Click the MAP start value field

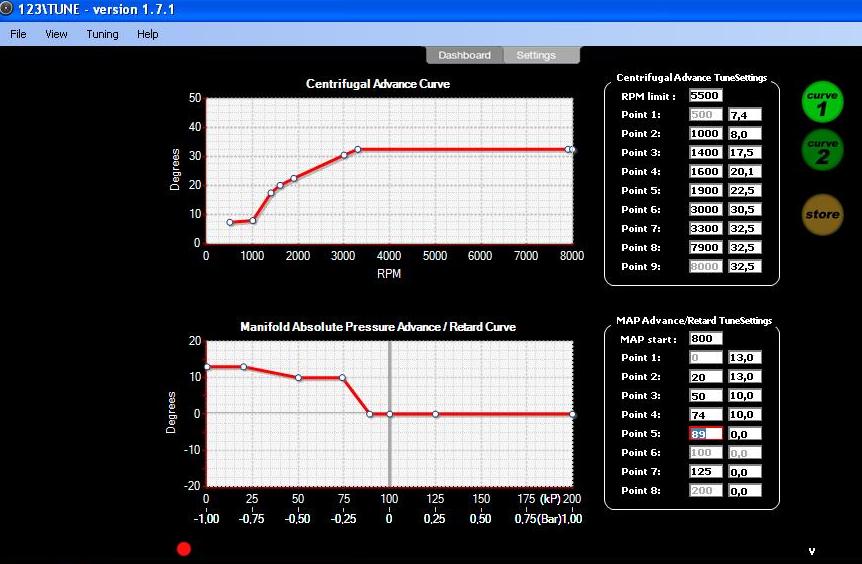click(x=705, y=339)
